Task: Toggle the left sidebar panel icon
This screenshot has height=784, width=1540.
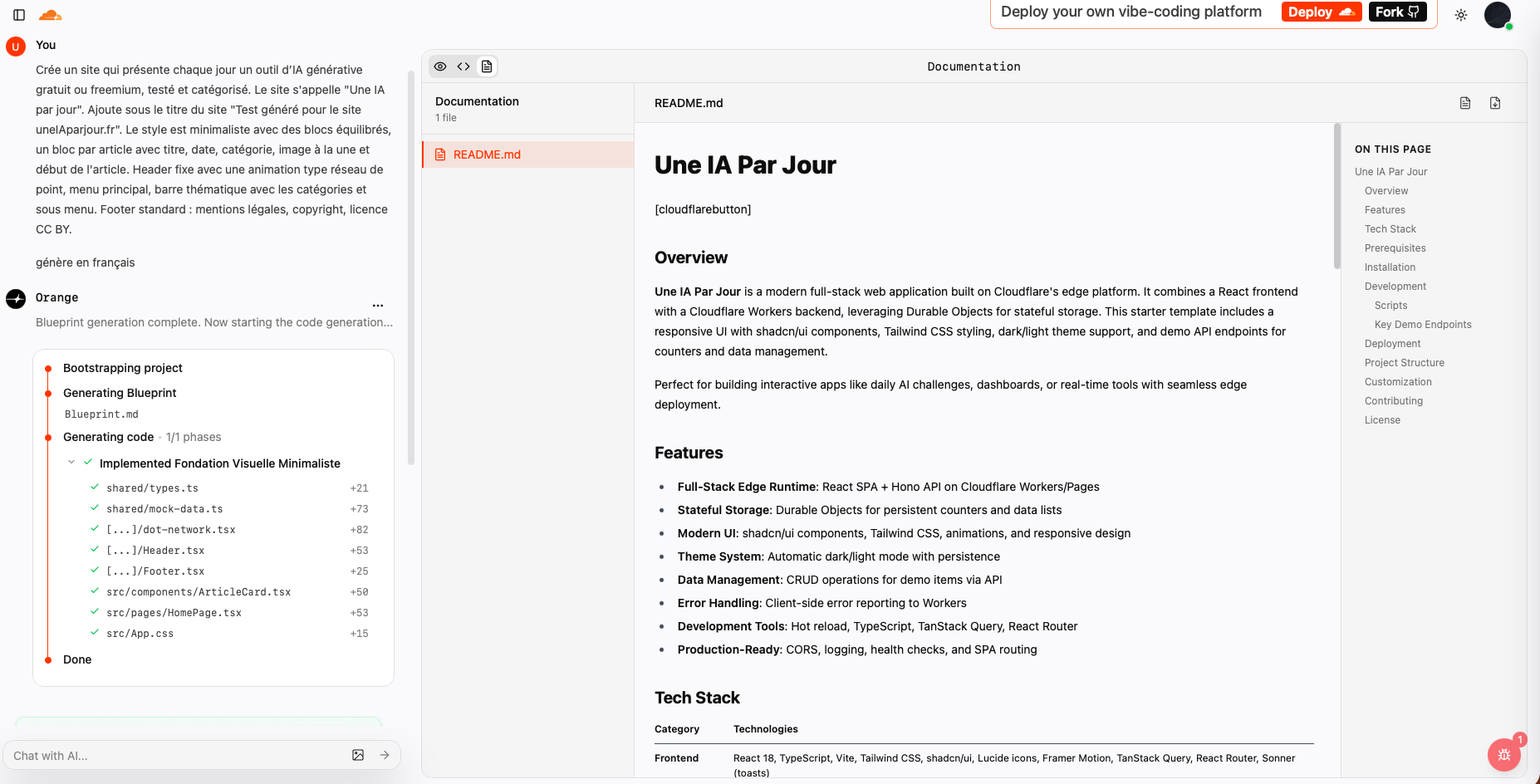Action: pos(19,15)
